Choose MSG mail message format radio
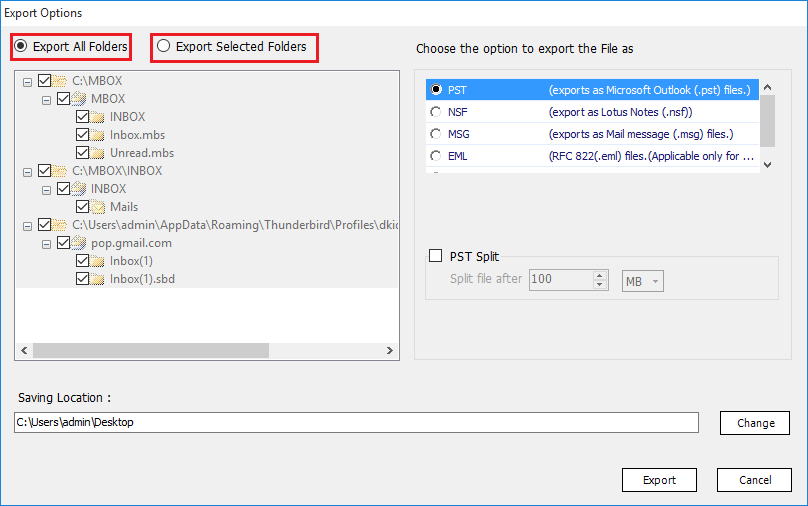 (x=436, y=134)
